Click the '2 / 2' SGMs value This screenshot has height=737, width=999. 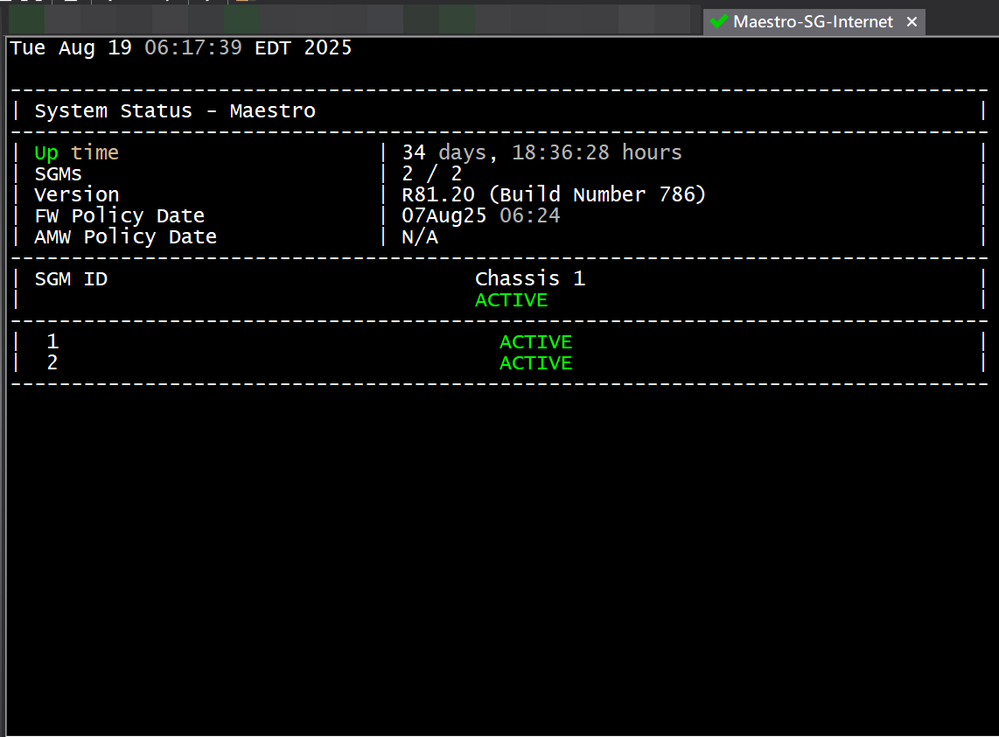431,174
